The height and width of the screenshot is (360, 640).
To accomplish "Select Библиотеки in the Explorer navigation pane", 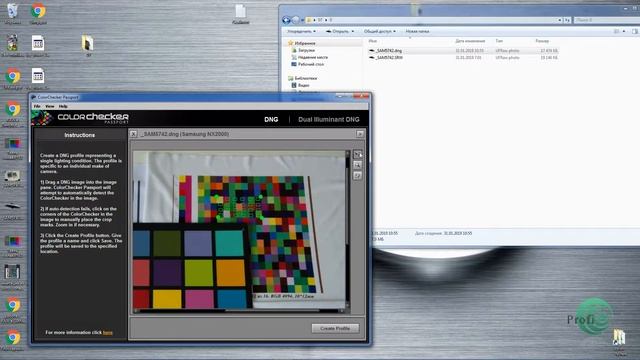I will [305, 78].
